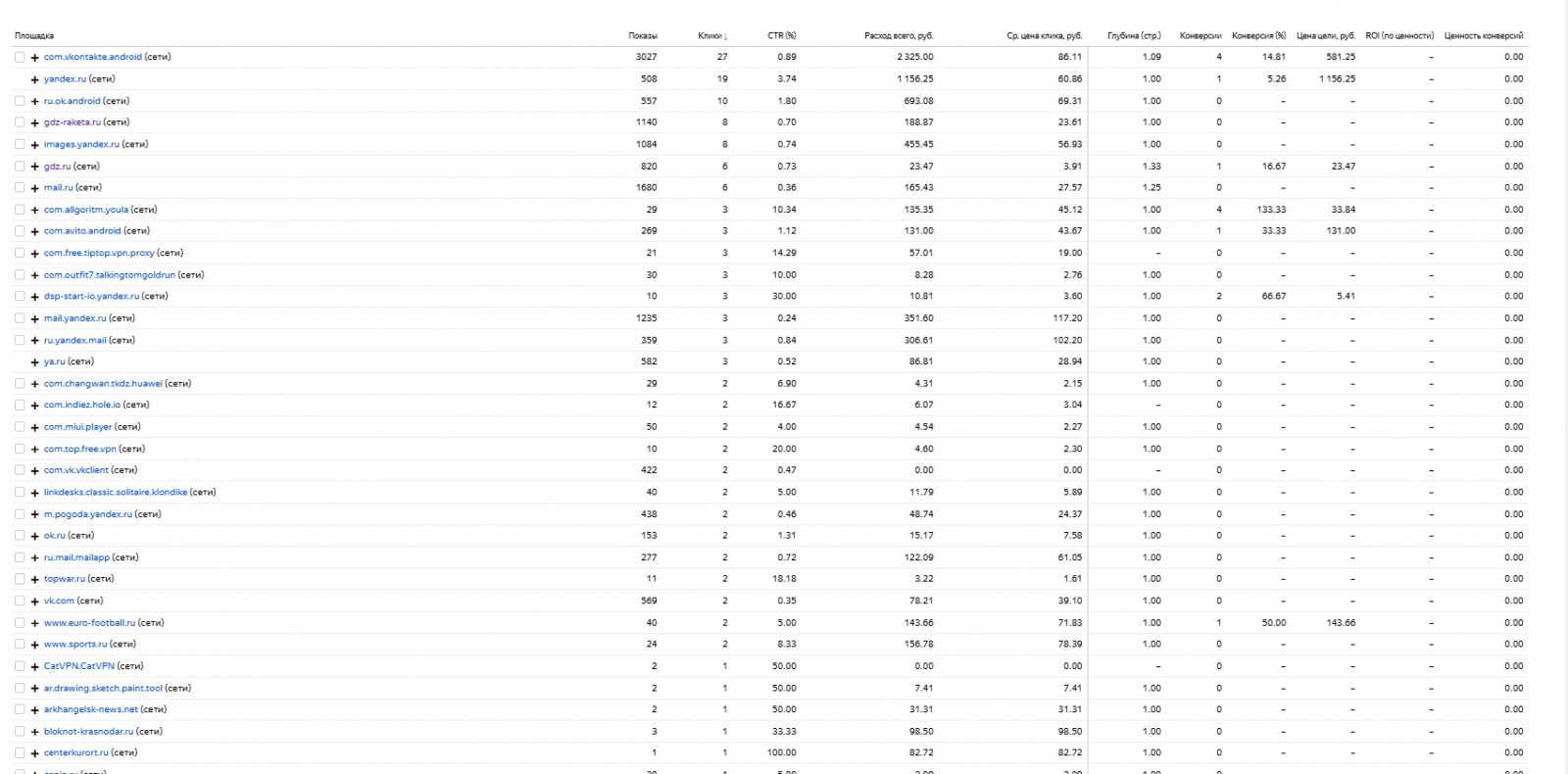Screen dimensions: 1568x774
Task: Sort by CTR (%) column header
Action: pos(781,36)
